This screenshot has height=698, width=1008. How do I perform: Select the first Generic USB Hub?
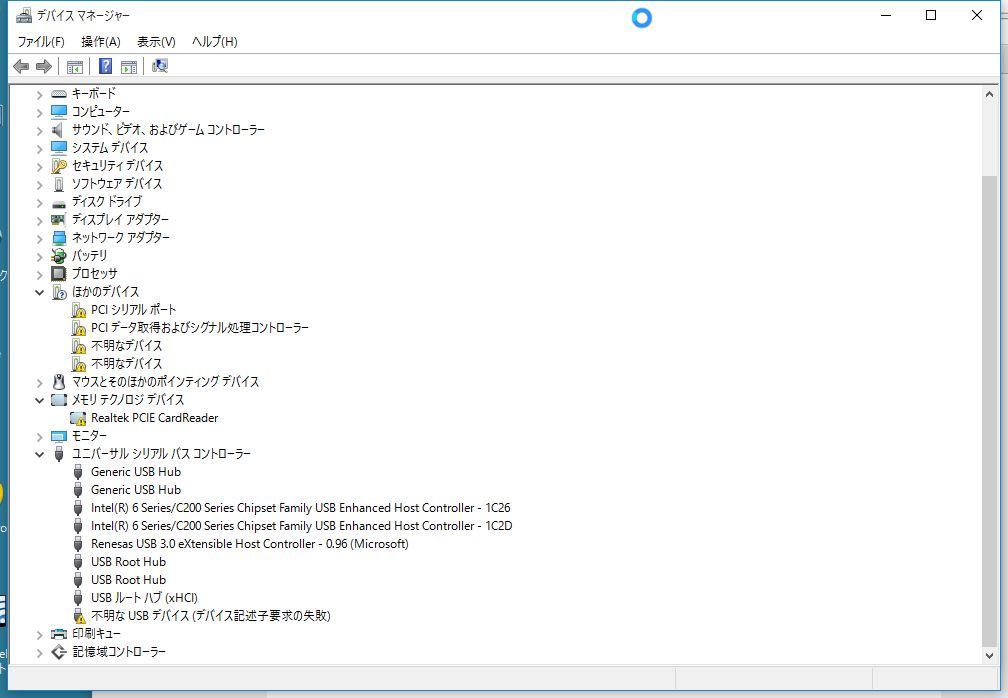point(136,472)
